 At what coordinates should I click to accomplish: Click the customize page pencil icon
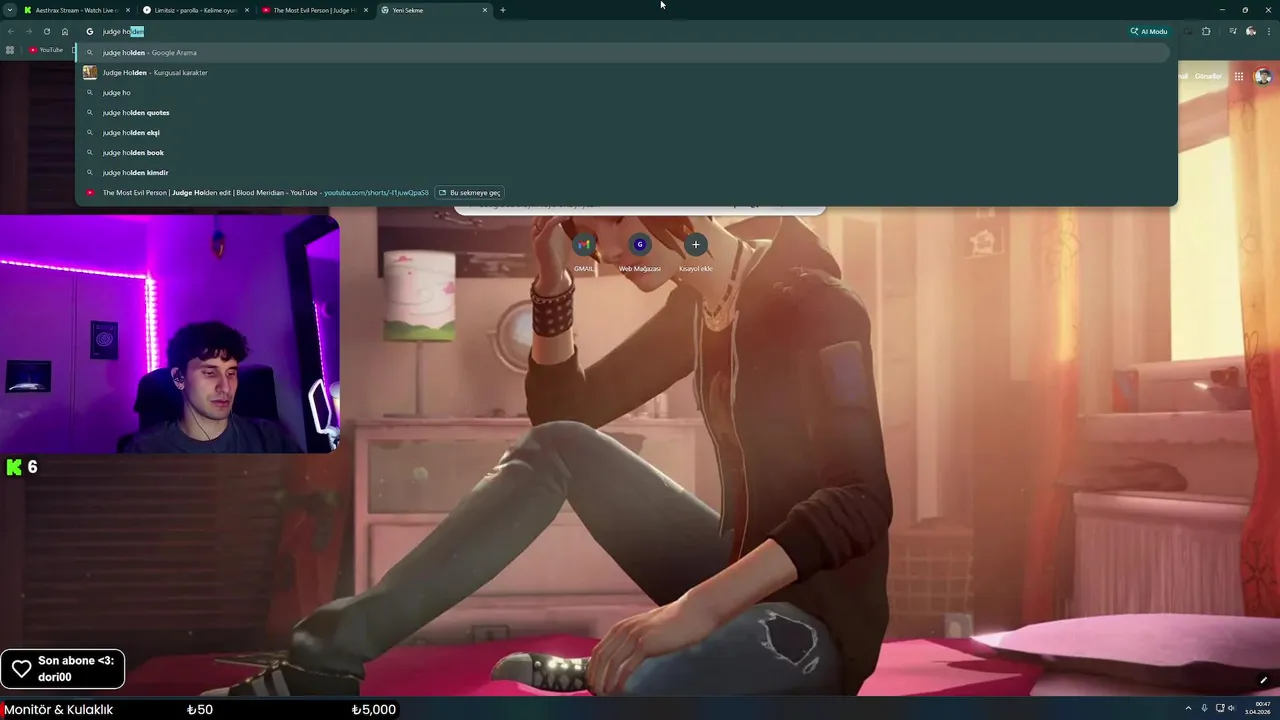pos(1263,681)
